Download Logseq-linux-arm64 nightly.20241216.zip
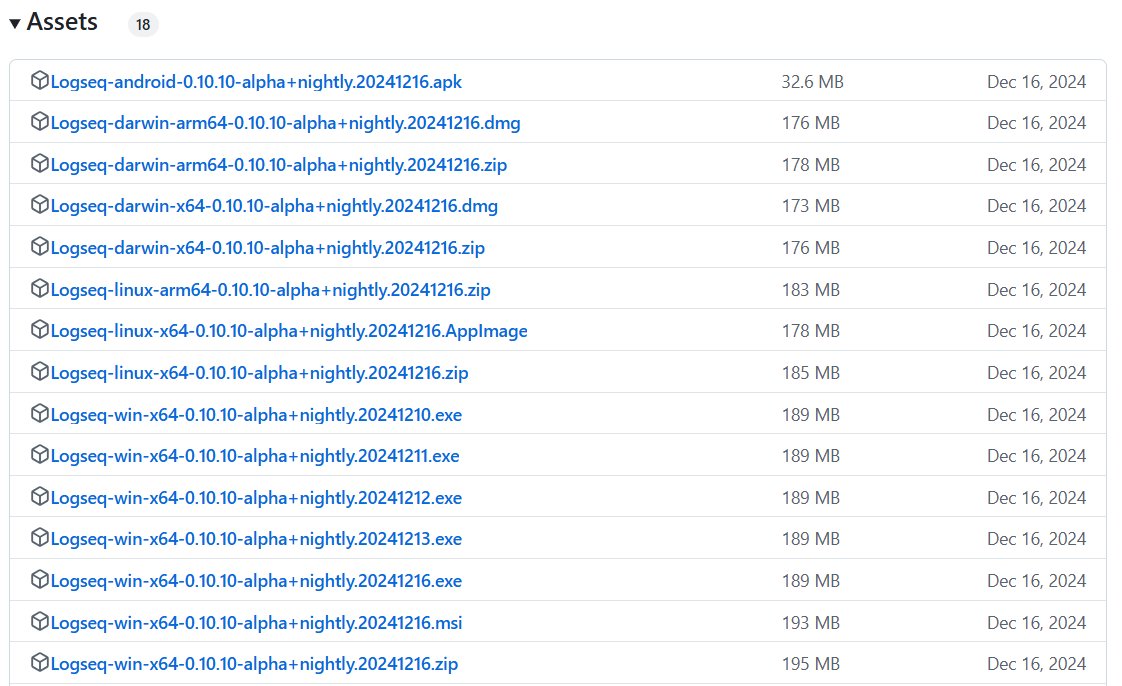This screenshot has width=1122, height=686. pyautogui.click(x=270, y=290)
